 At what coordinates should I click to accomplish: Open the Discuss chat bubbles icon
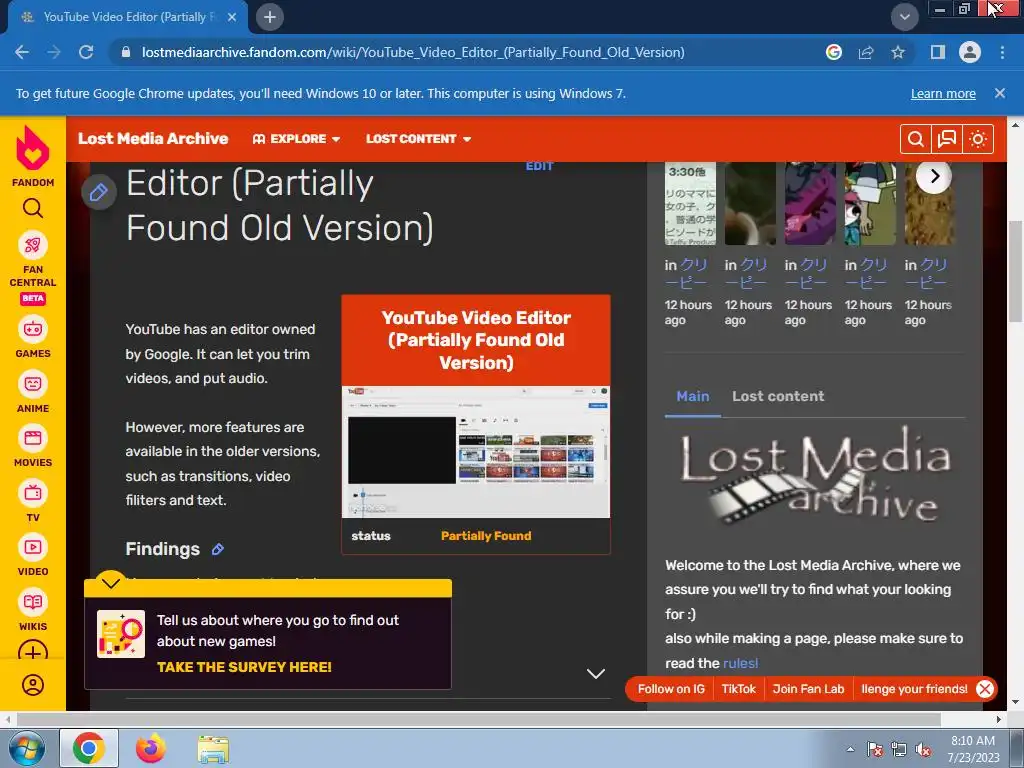[x=947, y=138]
